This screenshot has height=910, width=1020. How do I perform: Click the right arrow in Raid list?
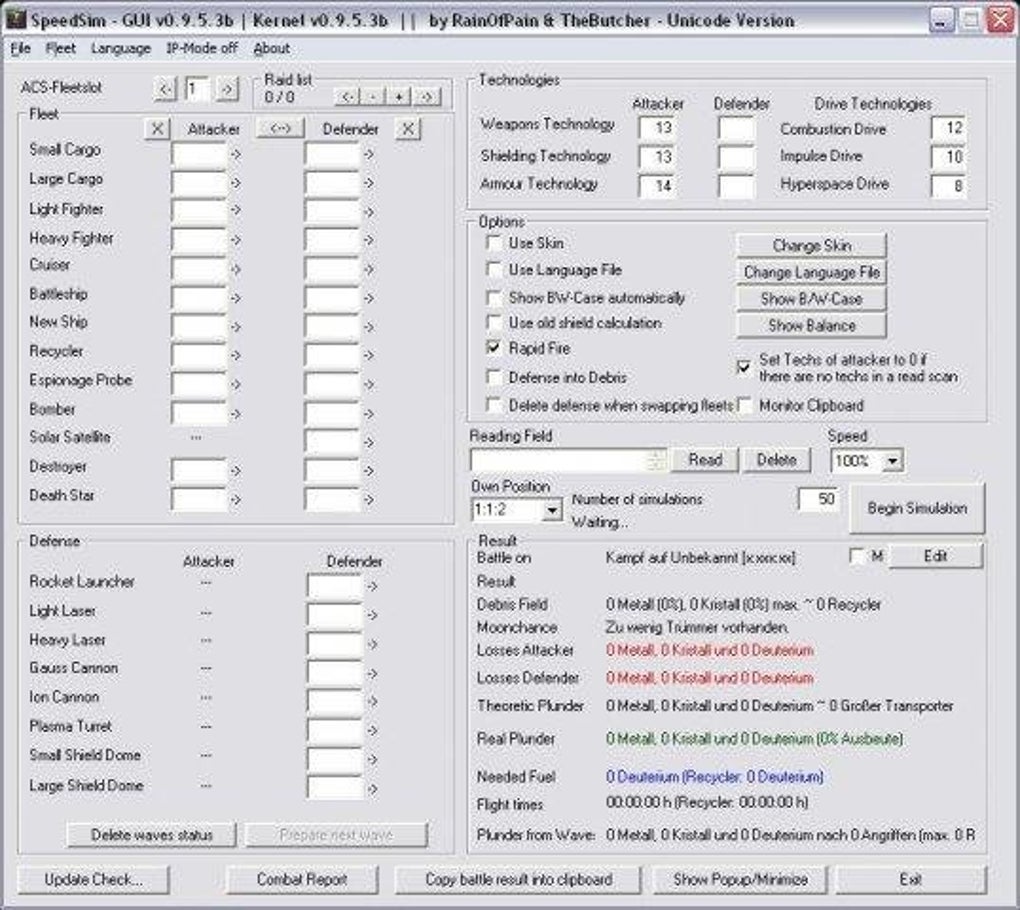click(427, 96)
